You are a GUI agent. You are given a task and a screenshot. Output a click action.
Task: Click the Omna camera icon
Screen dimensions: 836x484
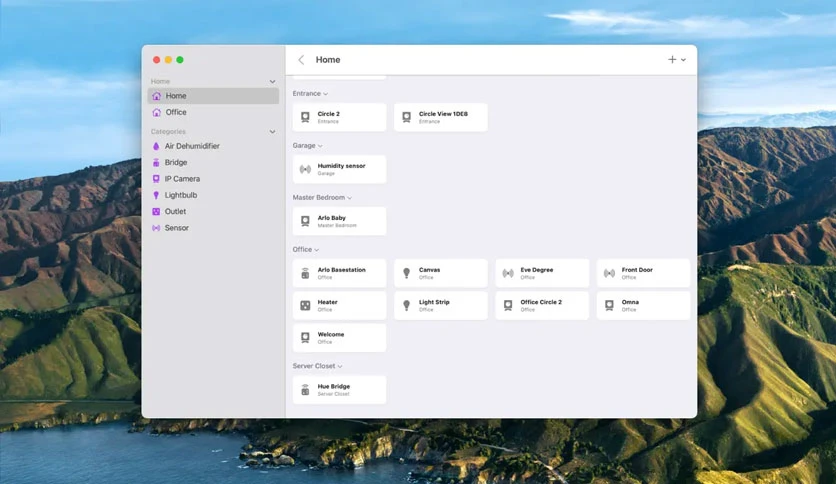point(609,305)
